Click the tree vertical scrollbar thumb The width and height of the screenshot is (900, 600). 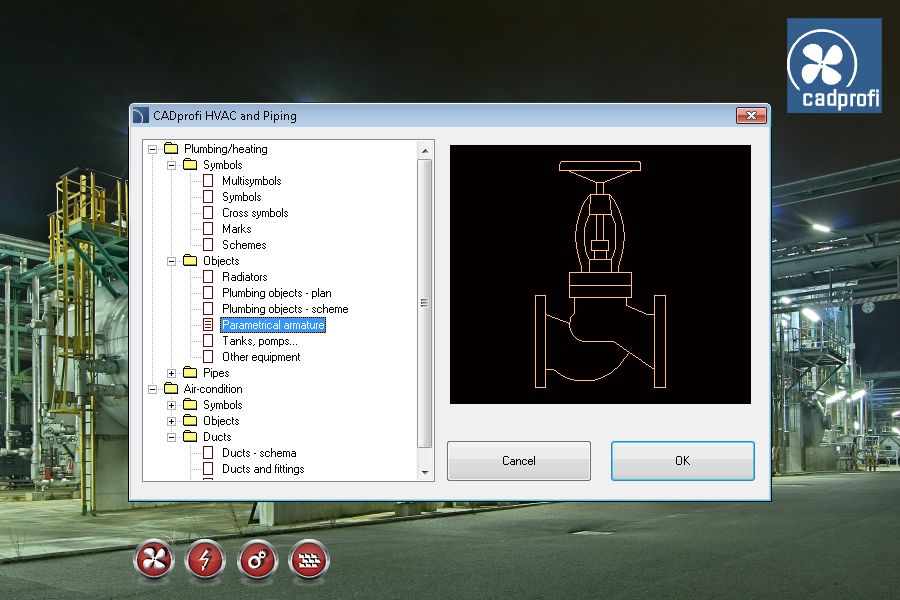pos(425,303)
